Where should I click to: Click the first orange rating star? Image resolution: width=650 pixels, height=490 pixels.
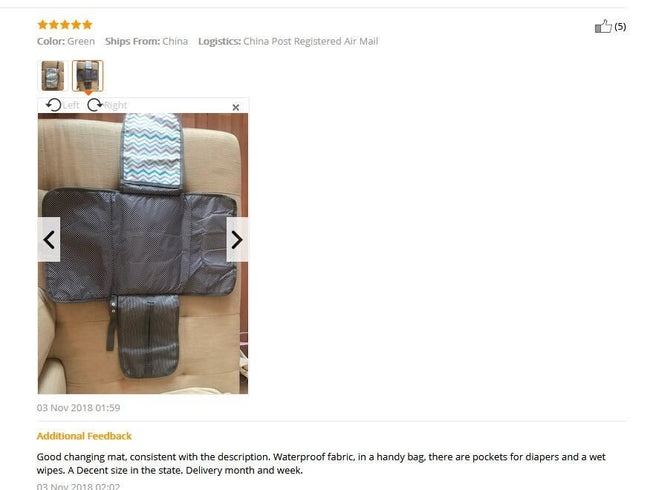coord(43,25)
